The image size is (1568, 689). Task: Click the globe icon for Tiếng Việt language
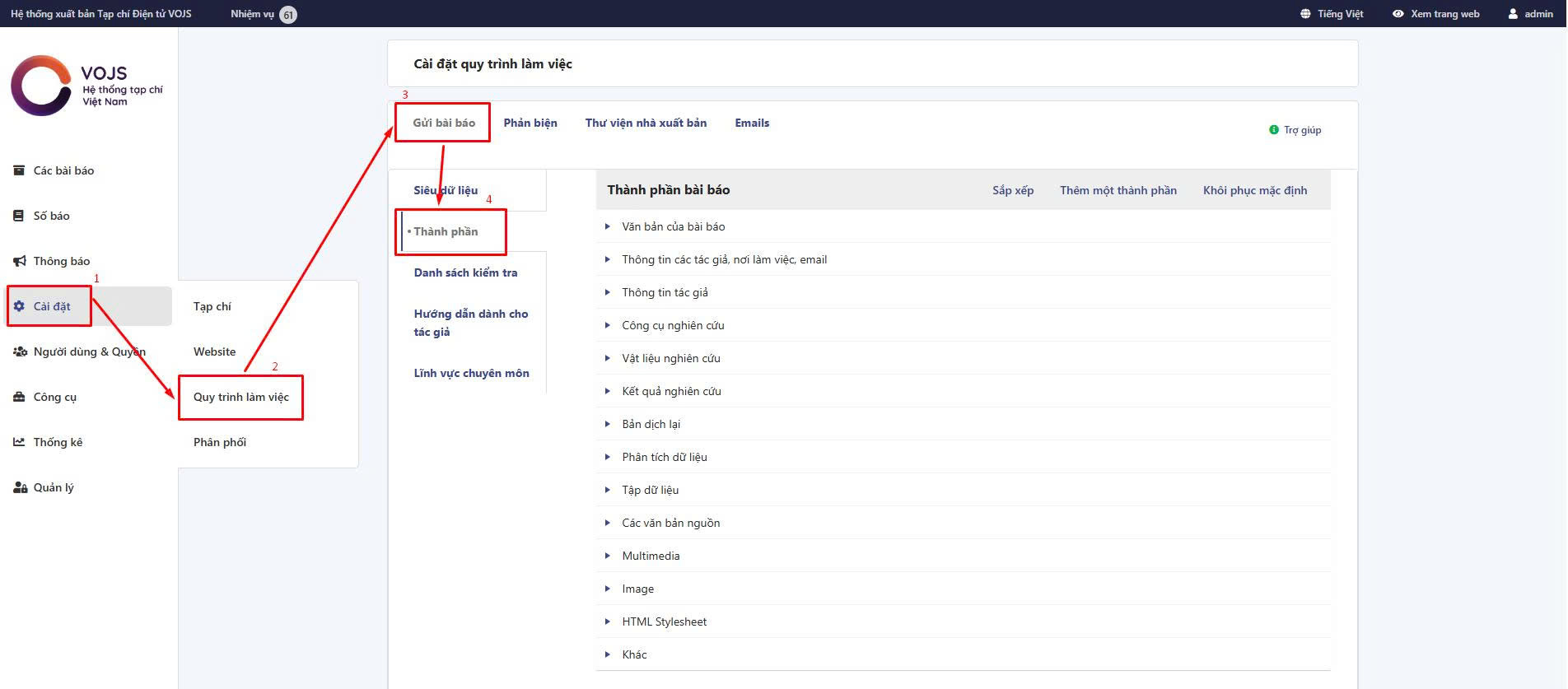tap(1305, 14)
